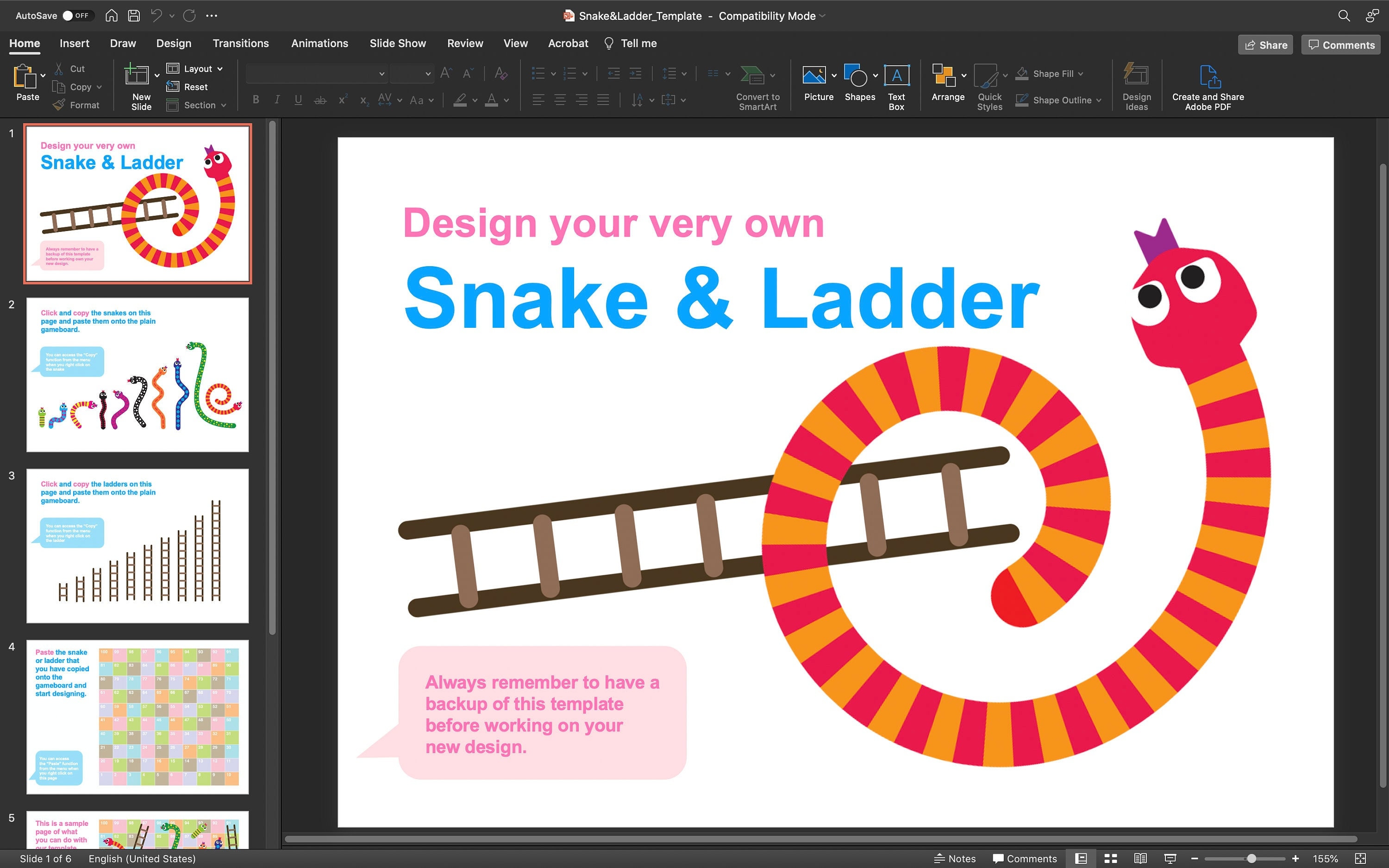Click Create and Share Adobe PDF

click(1208, 86)
